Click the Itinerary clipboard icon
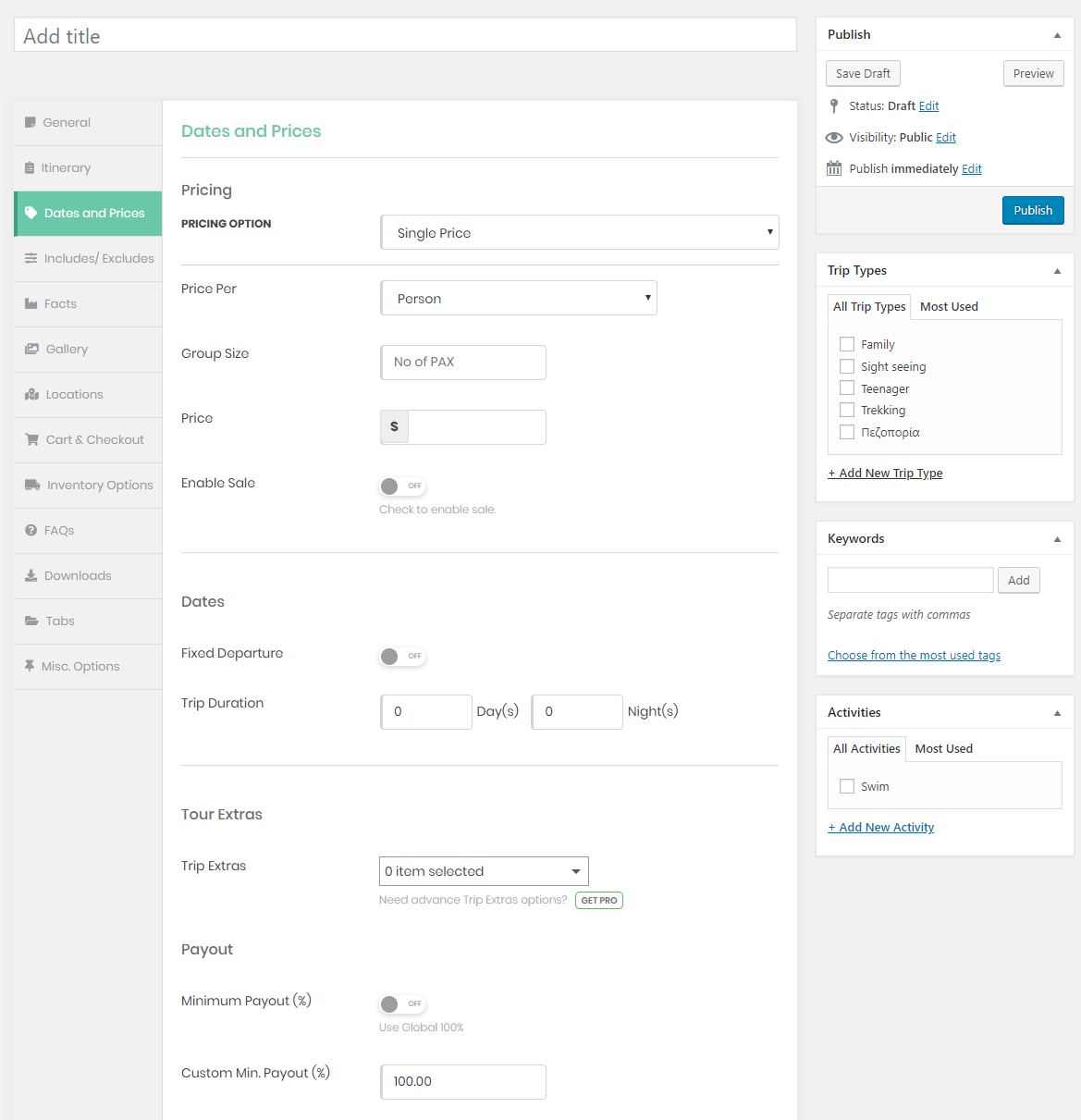The width and height of the screenshot is (1081, 1120). 30,167
